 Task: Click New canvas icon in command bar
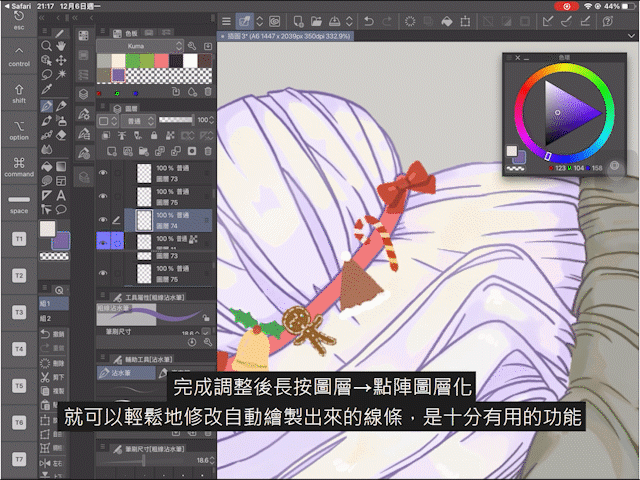click(x=299, y=21)
